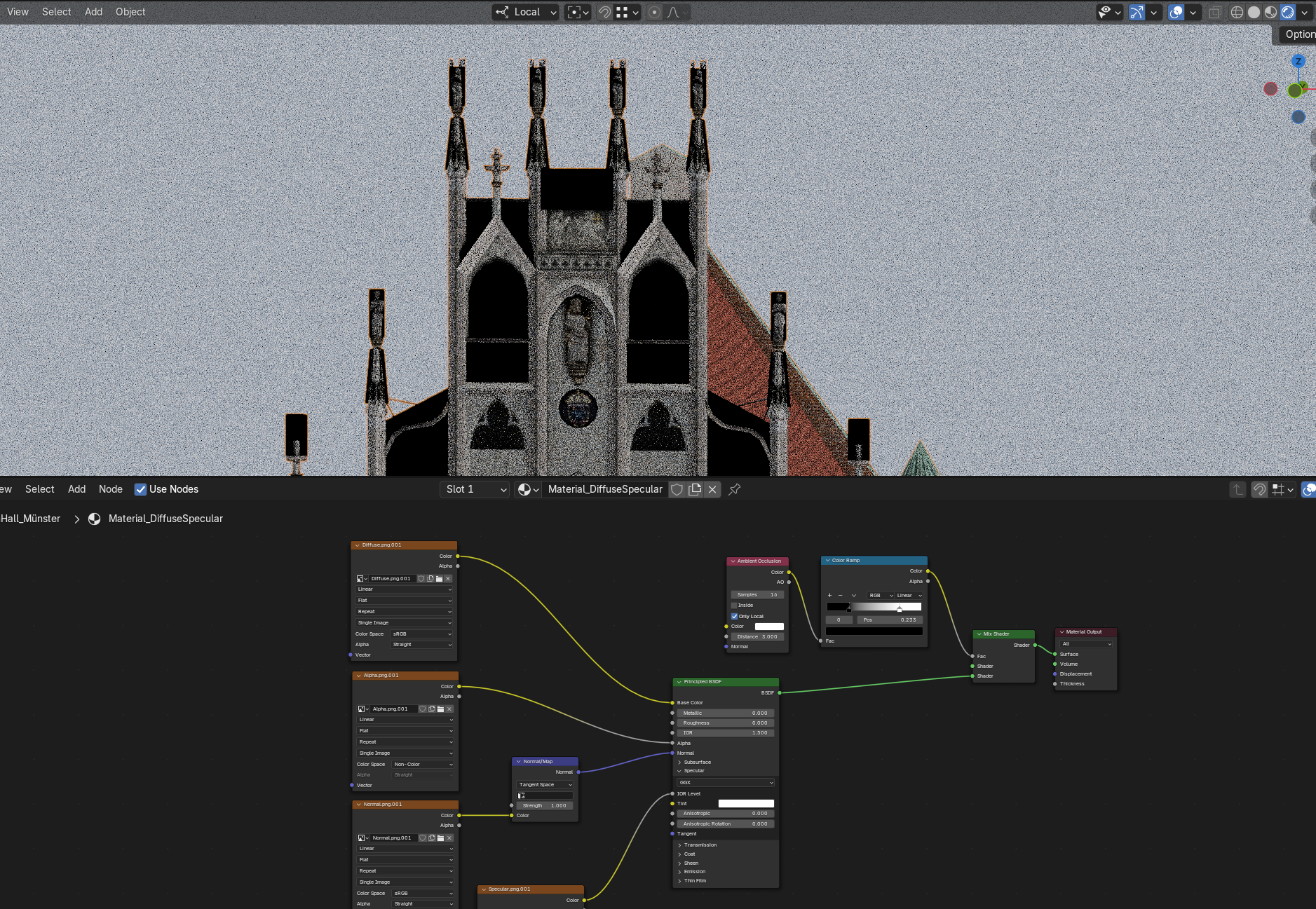
Task: Browse image in Diffuse.png.001 node
Action: [x=362, y=579]
